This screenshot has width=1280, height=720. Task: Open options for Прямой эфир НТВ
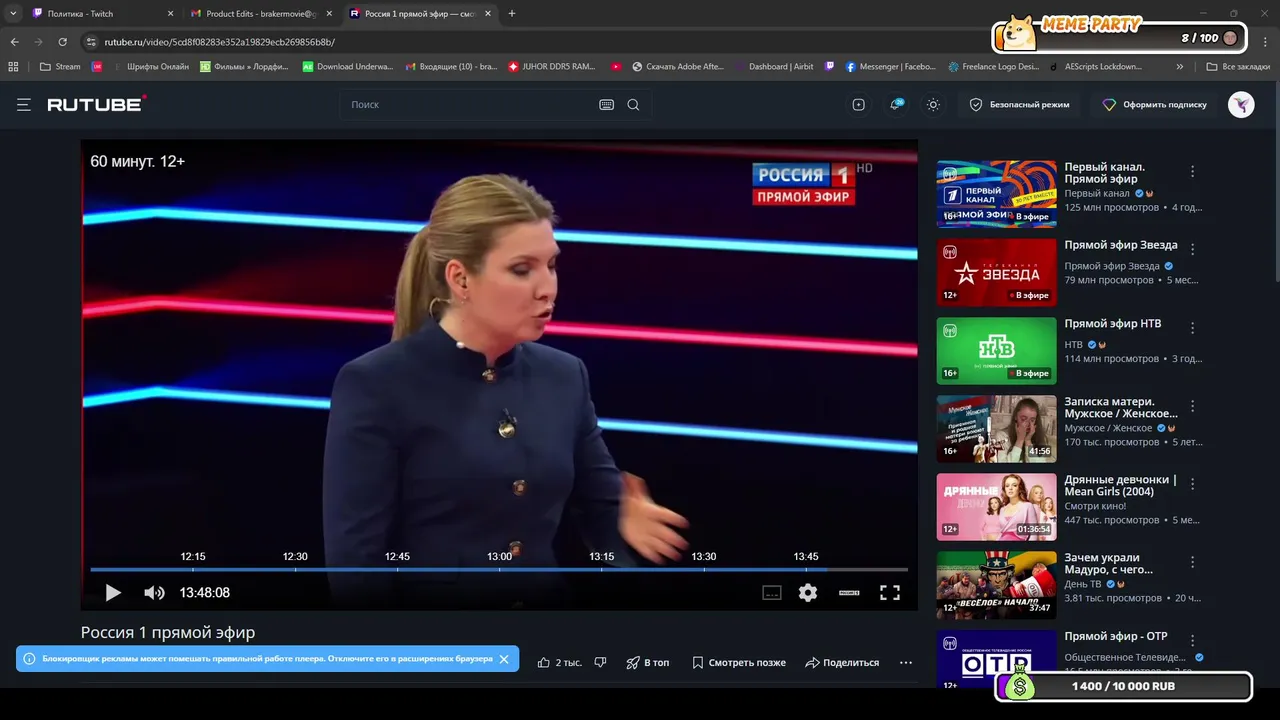pyautogui.click(x=1192, y=328)
